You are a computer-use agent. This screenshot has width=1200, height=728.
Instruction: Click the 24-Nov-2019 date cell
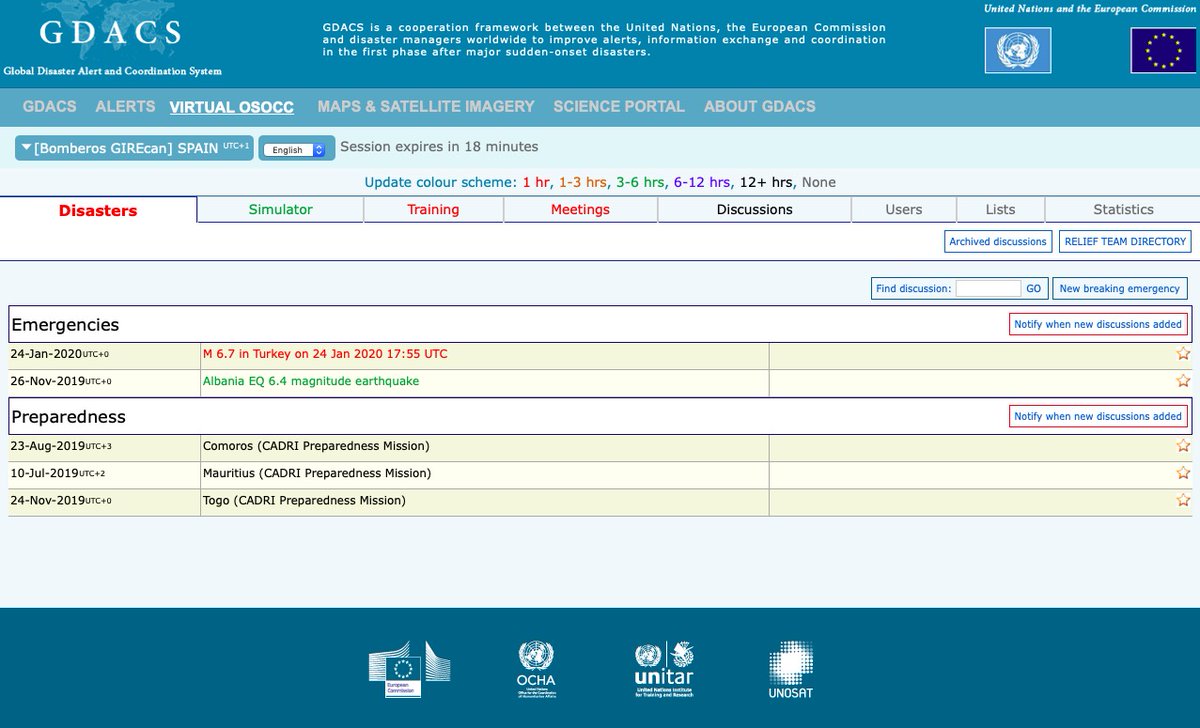coord(104,500)
